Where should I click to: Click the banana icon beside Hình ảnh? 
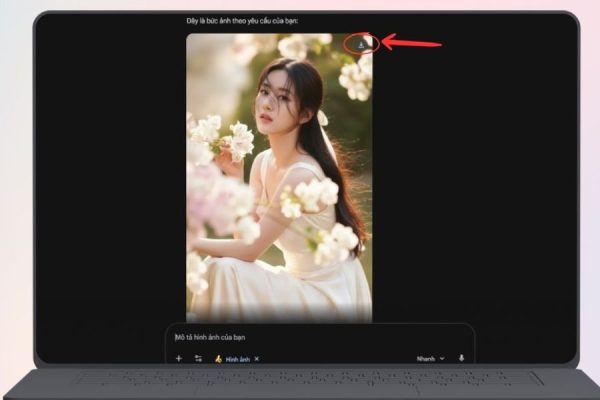(x=218, y=358)
